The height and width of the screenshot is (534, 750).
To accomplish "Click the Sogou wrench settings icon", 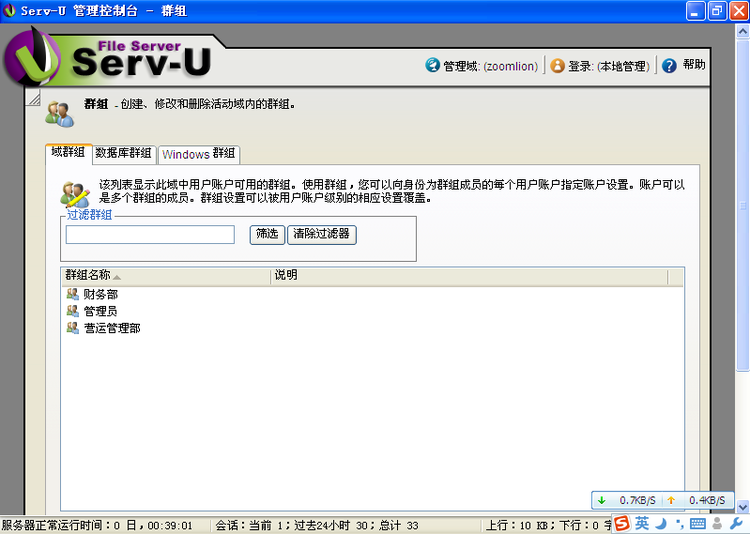I will pos(735,523).
